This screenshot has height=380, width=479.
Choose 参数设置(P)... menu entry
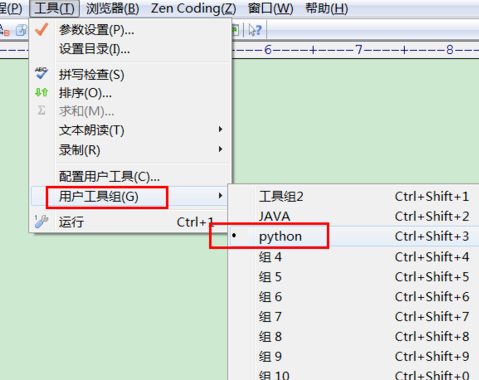(130, 30)
